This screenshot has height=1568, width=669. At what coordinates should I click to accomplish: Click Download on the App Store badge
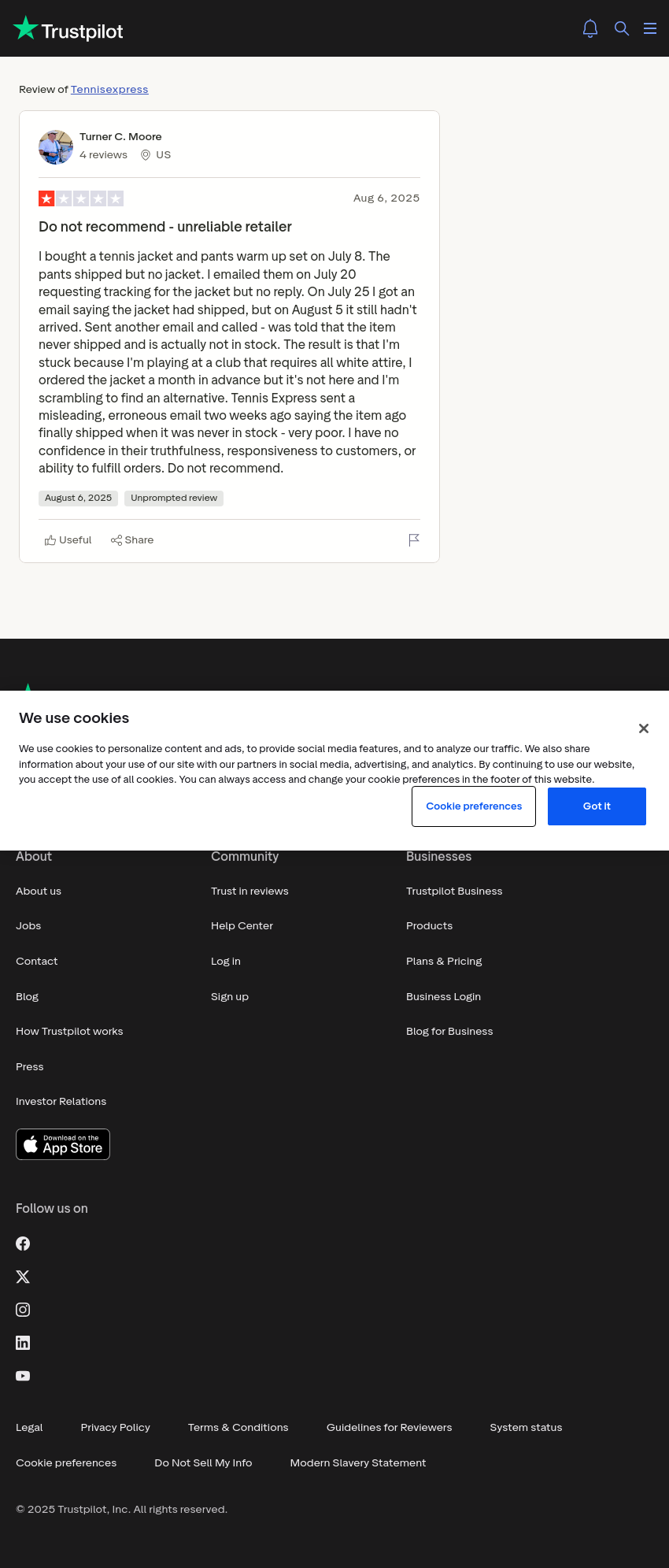tap(63, 1144)
